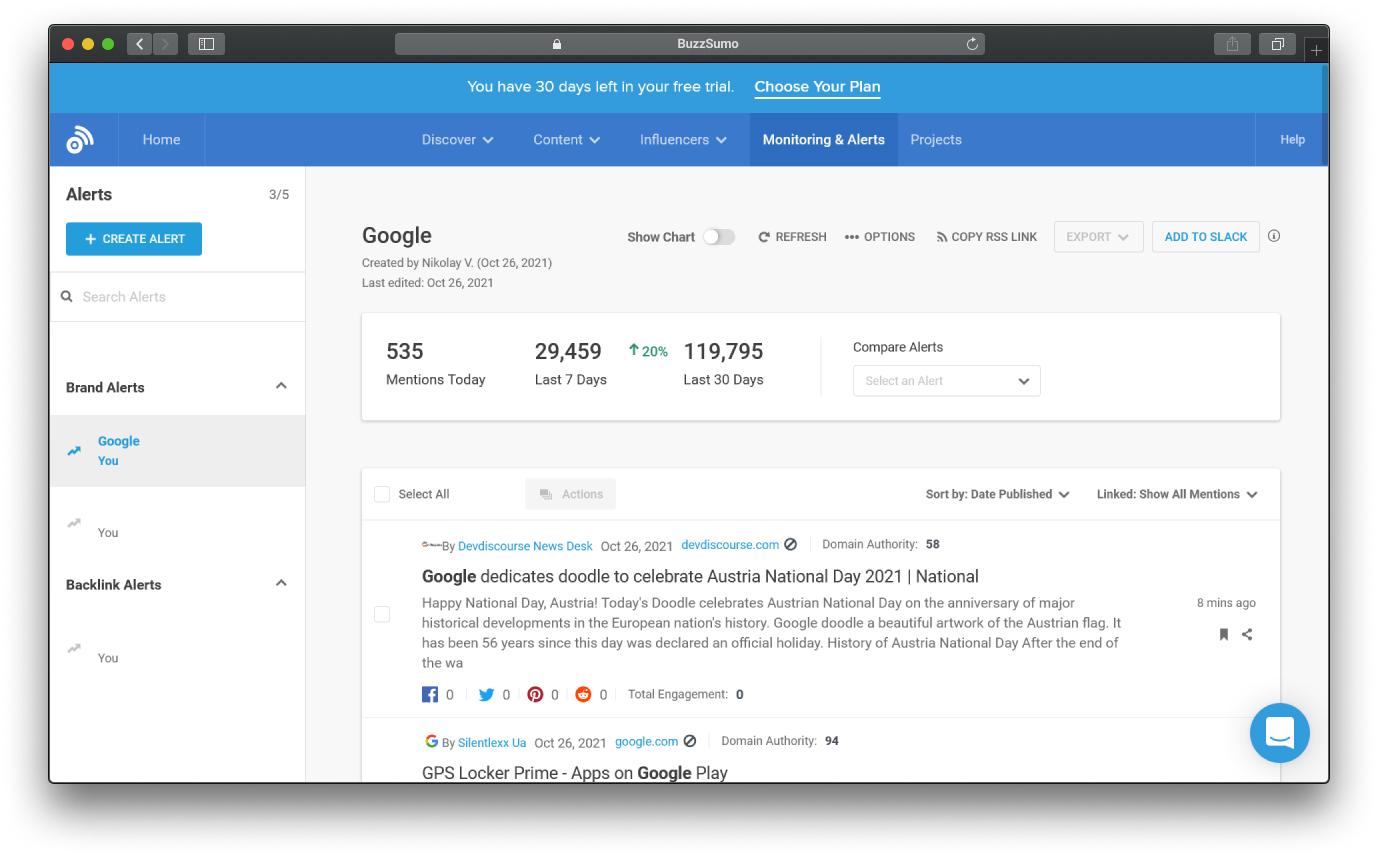Open a new Safari tab
The width and height of the screenshot is (1378, 856).
[x=1316, y=49]
